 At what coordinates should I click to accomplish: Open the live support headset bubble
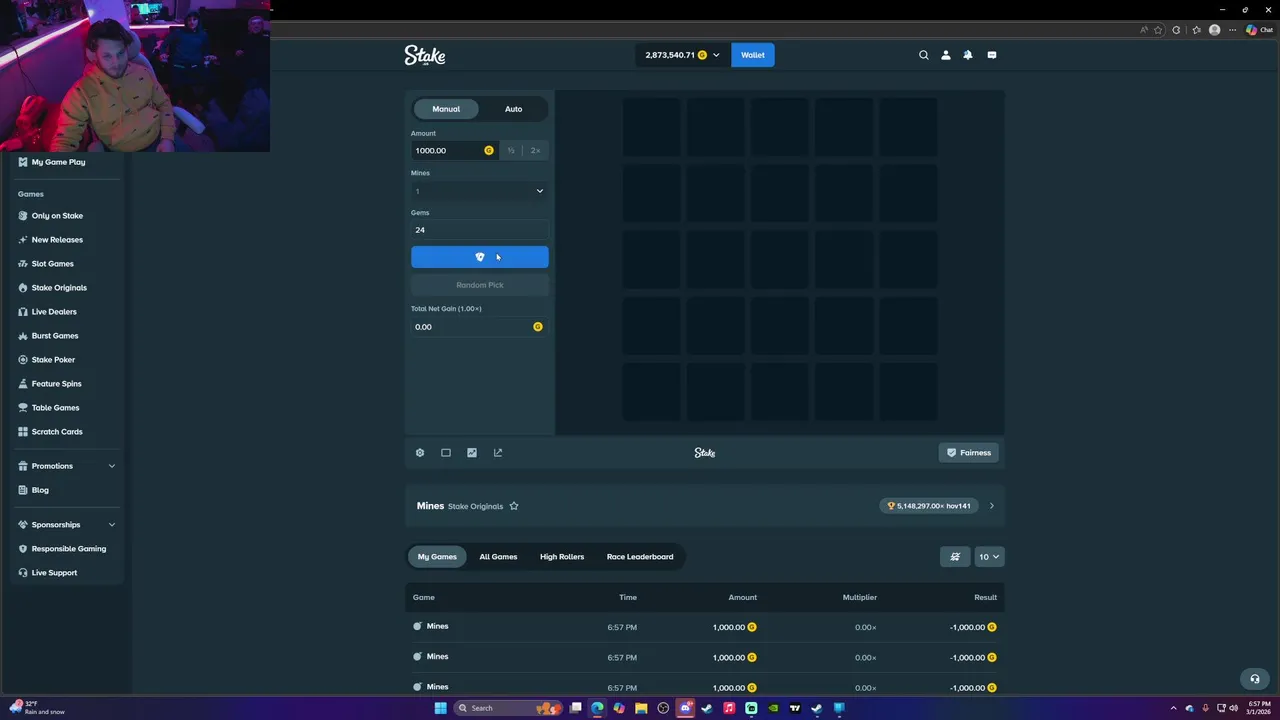coord(1255,679)
